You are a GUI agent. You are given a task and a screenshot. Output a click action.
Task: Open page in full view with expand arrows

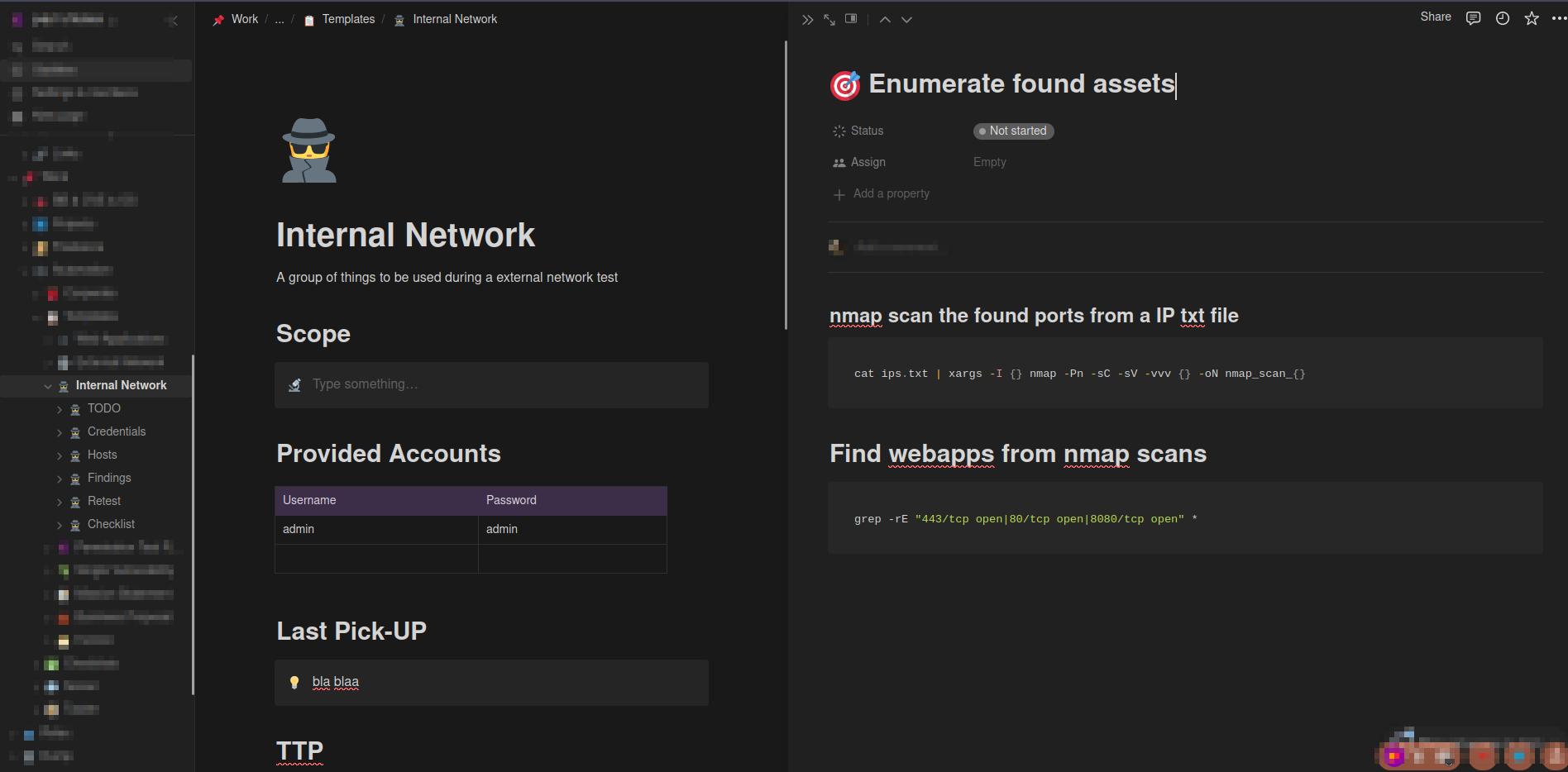click(x=829, y=20)
